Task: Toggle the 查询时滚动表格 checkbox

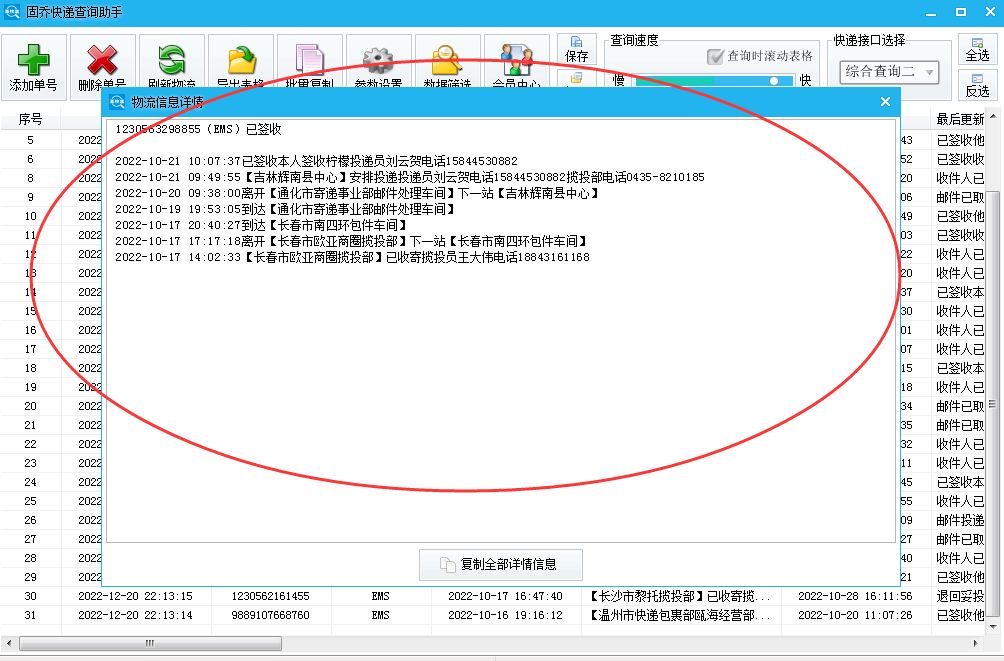Action: 718,56
